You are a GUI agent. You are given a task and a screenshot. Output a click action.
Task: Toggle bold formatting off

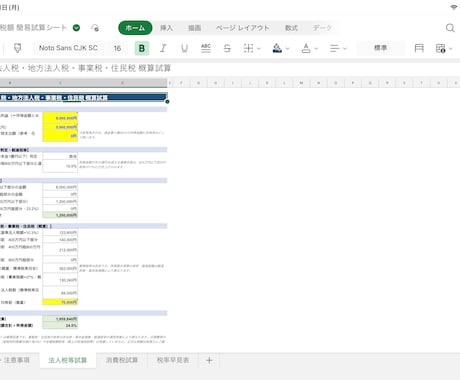point(142,48)
